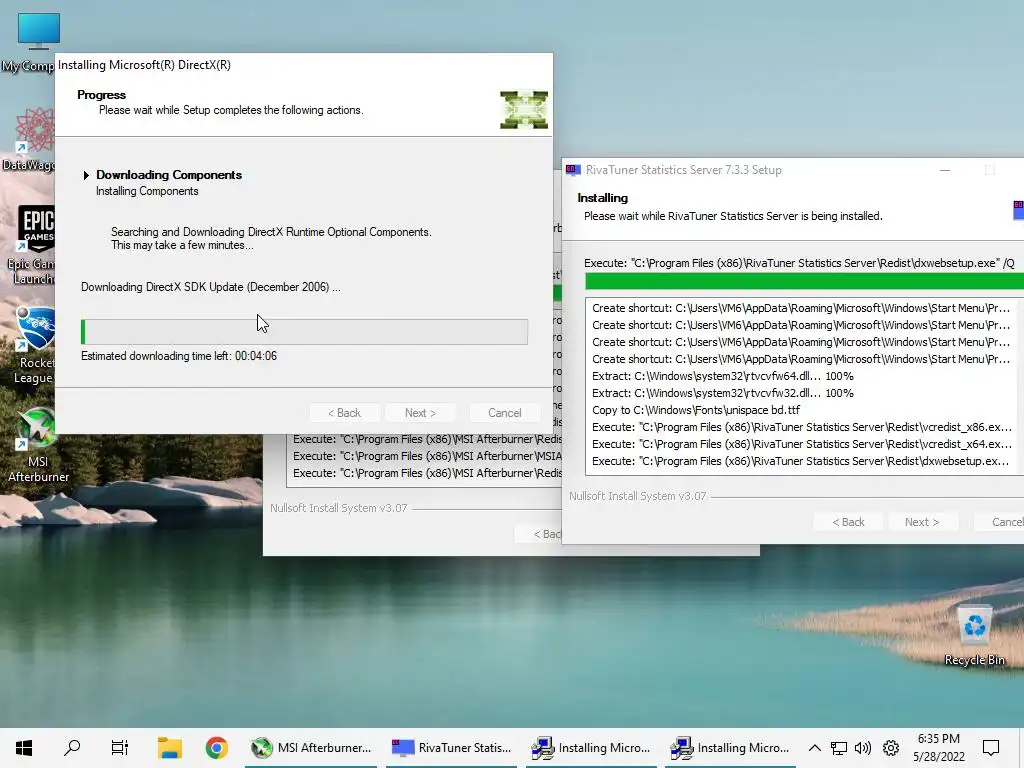Select the vcredist_x86 execute log line

click(801, 427)
